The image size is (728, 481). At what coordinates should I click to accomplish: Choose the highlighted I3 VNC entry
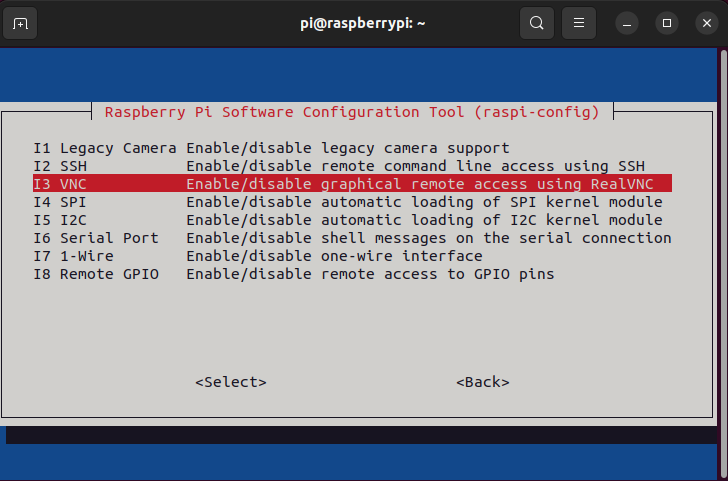(x=60, y=184)
